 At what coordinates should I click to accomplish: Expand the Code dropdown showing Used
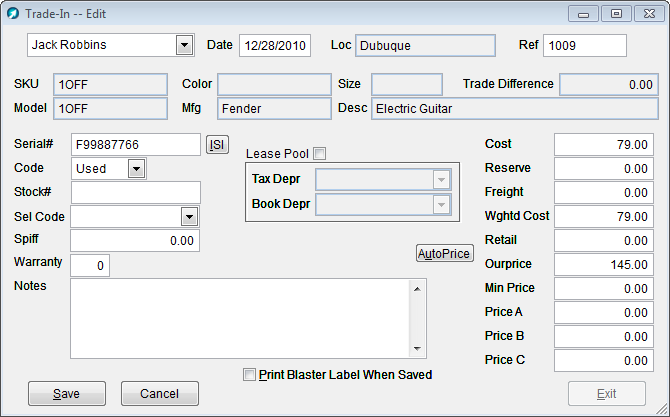(x=136, y=169)
